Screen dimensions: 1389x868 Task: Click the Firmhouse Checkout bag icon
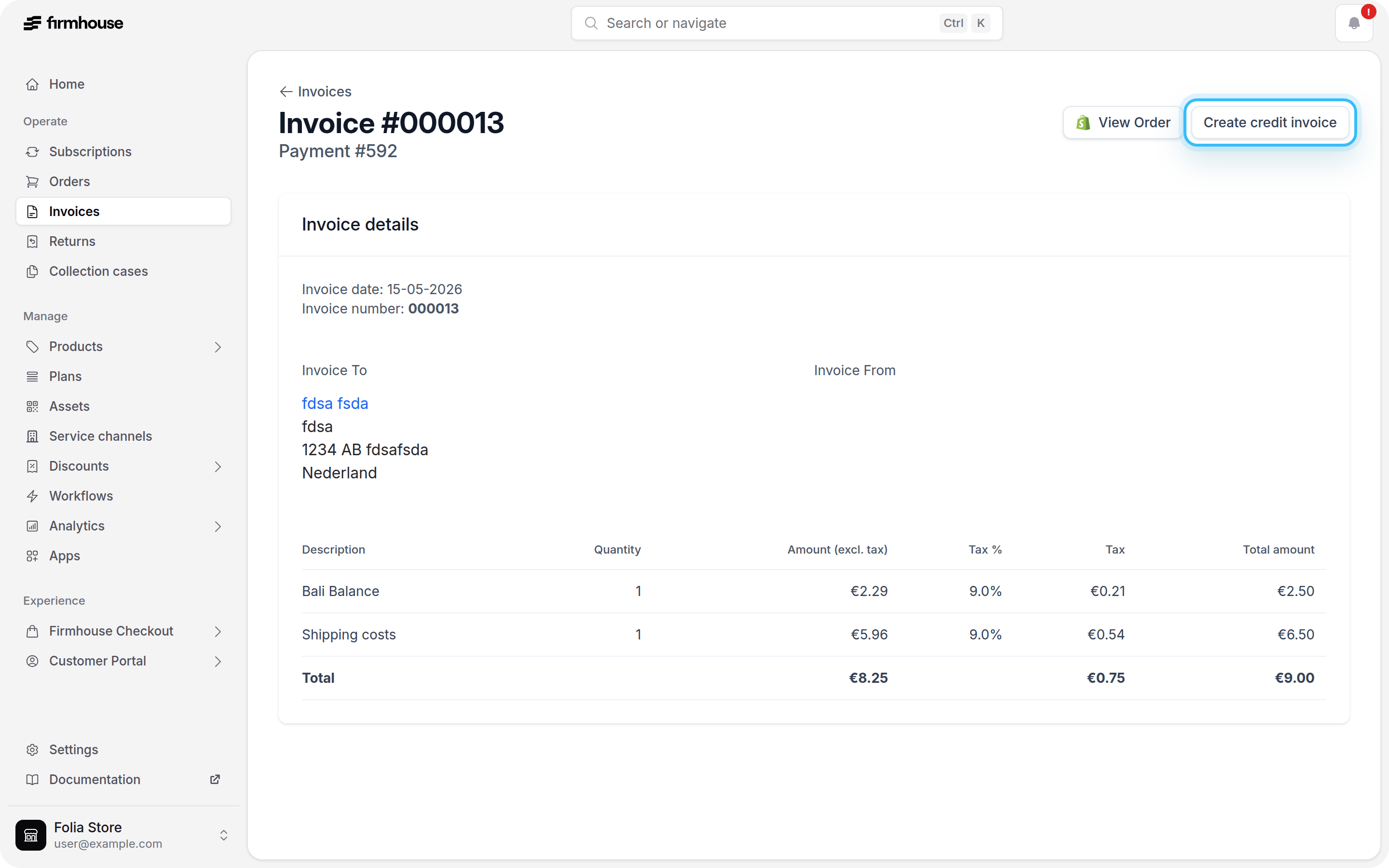32,631
